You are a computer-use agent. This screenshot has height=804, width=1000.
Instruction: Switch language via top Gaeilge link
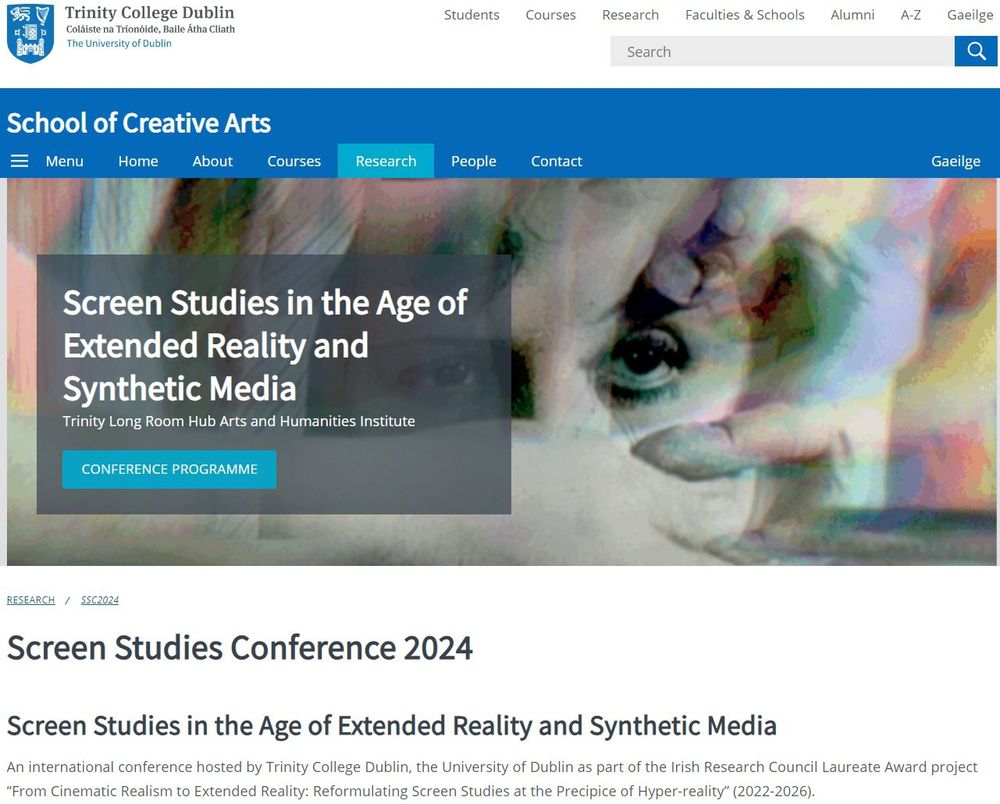pos(969,15)
